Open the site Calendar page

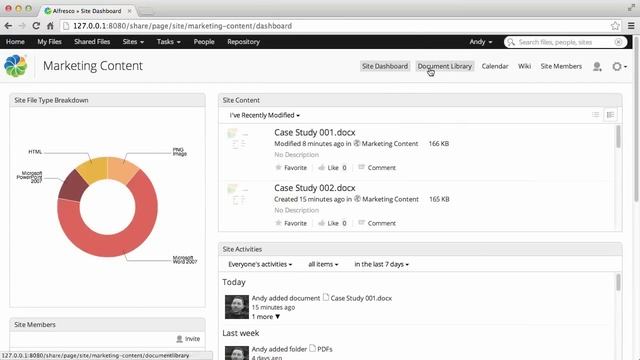(495, 66)
